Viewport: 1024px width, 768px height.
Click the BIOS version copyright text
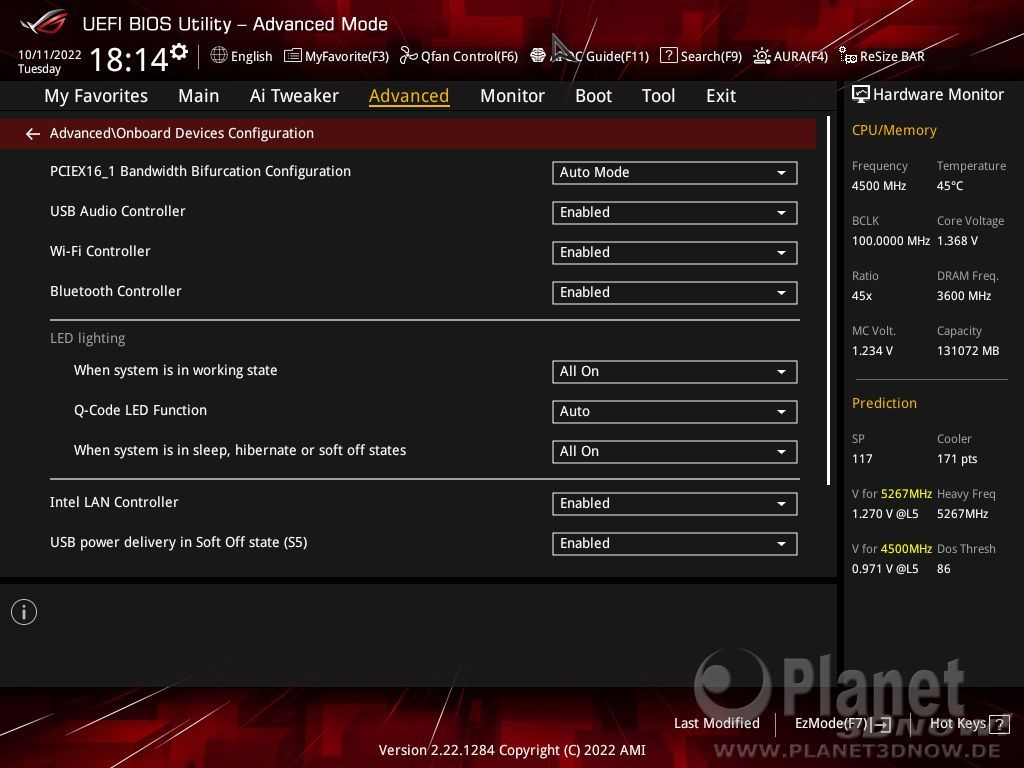[512, 750]
